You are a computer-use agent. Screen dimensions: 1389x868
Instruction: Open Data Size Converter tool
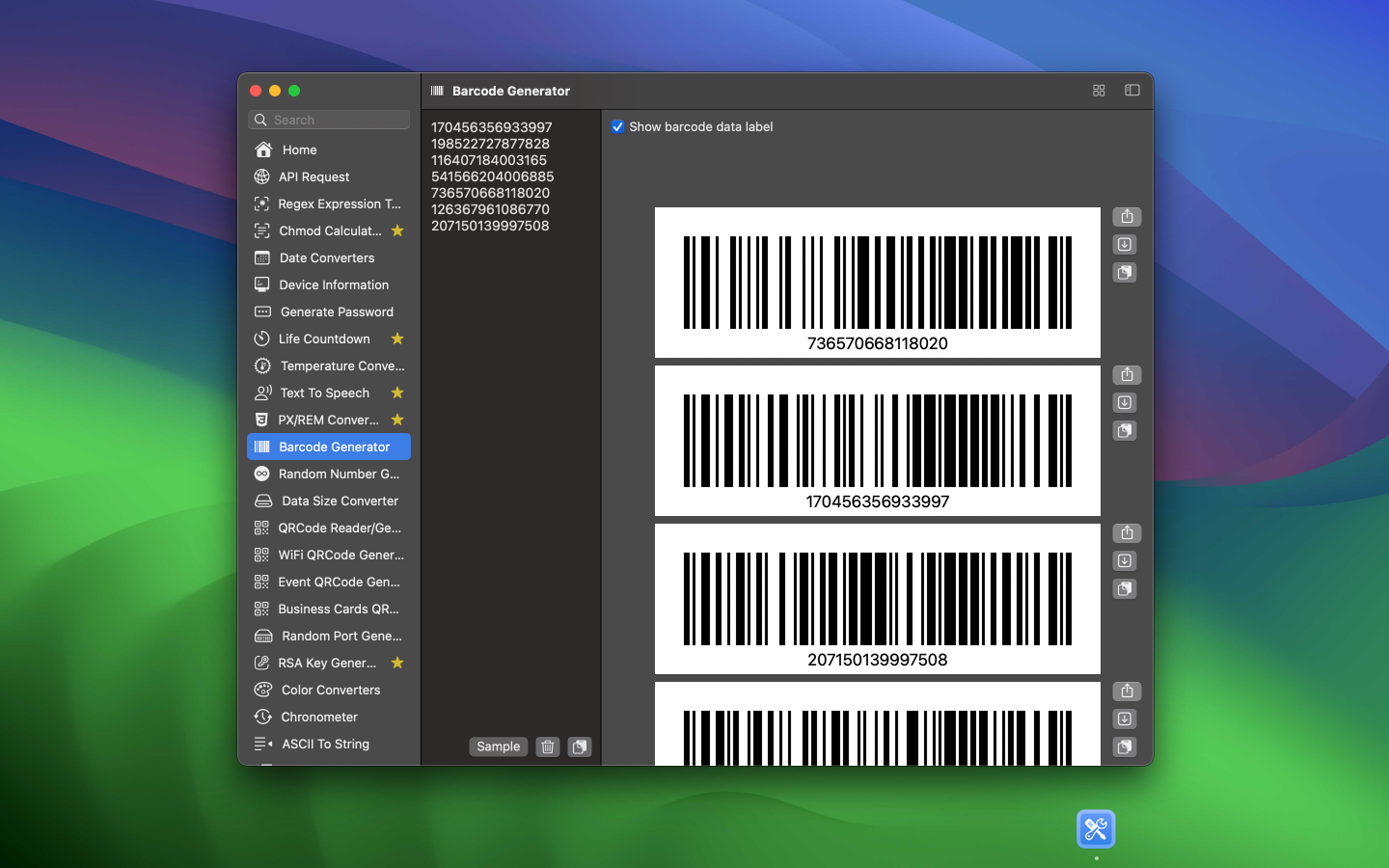[329, 501]
